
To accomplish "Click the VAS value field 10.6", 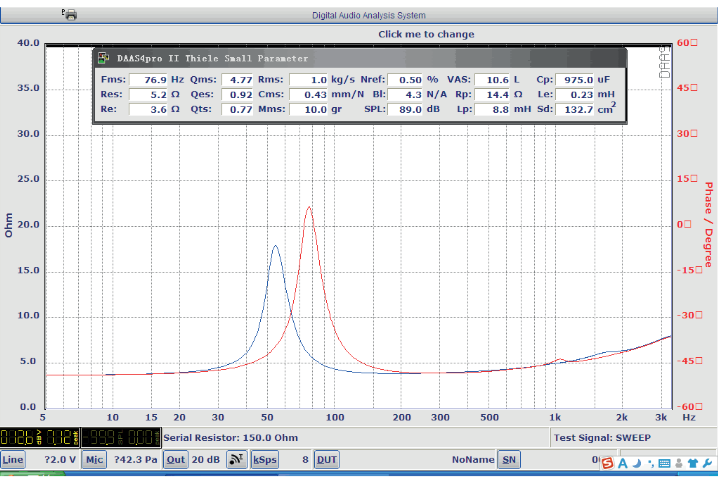I will tap(492, 80).
